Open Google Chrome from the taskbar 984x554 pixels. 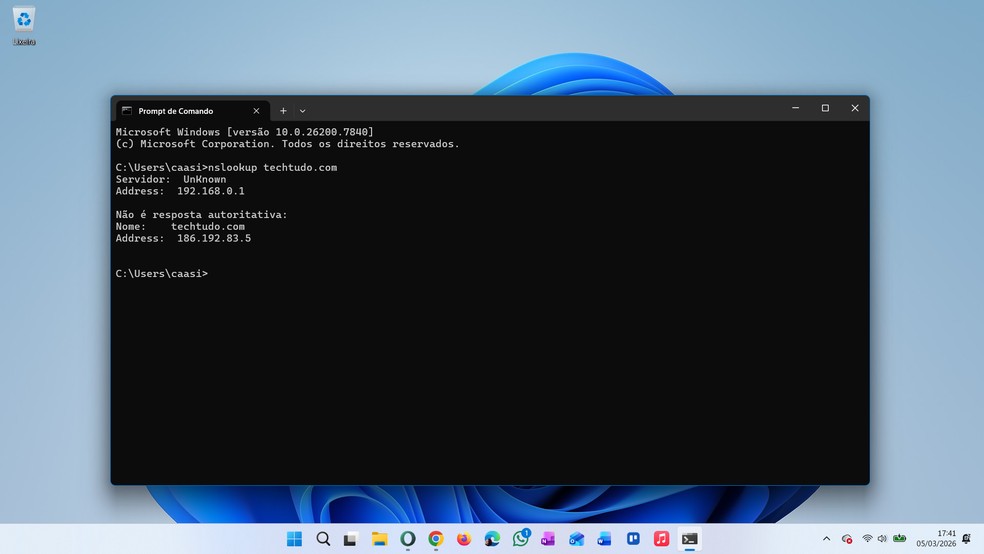(436, 539)
